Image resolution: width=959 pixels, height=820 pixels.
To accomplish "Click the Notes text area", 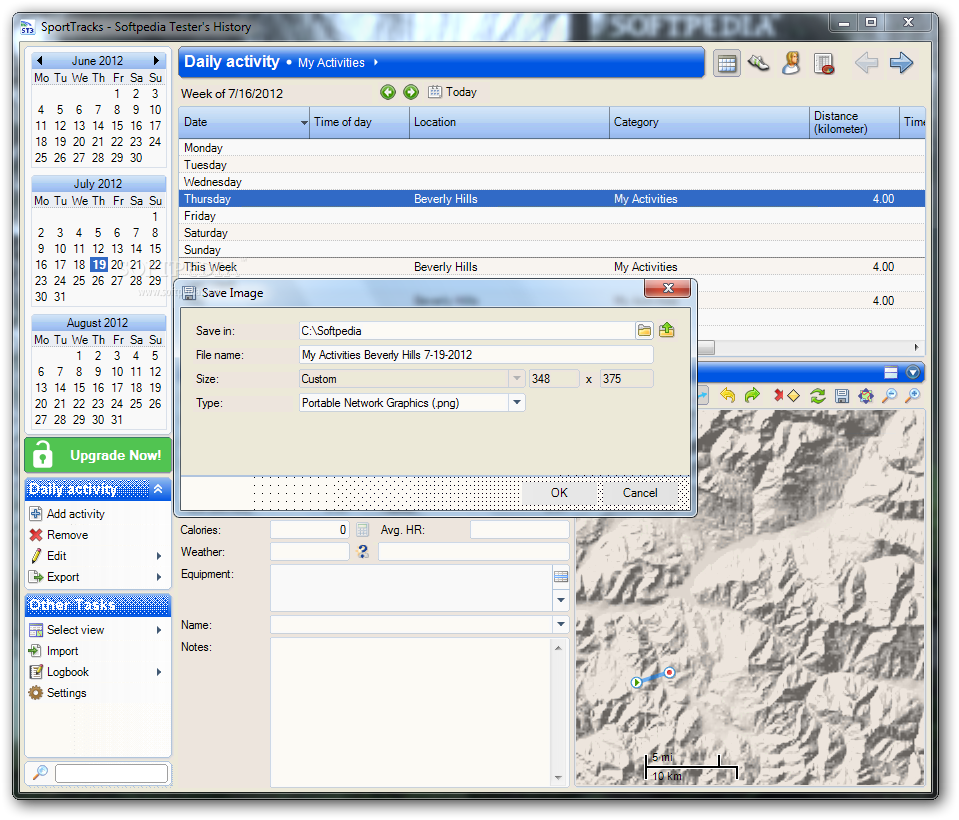I will click(x=412, y=712).
